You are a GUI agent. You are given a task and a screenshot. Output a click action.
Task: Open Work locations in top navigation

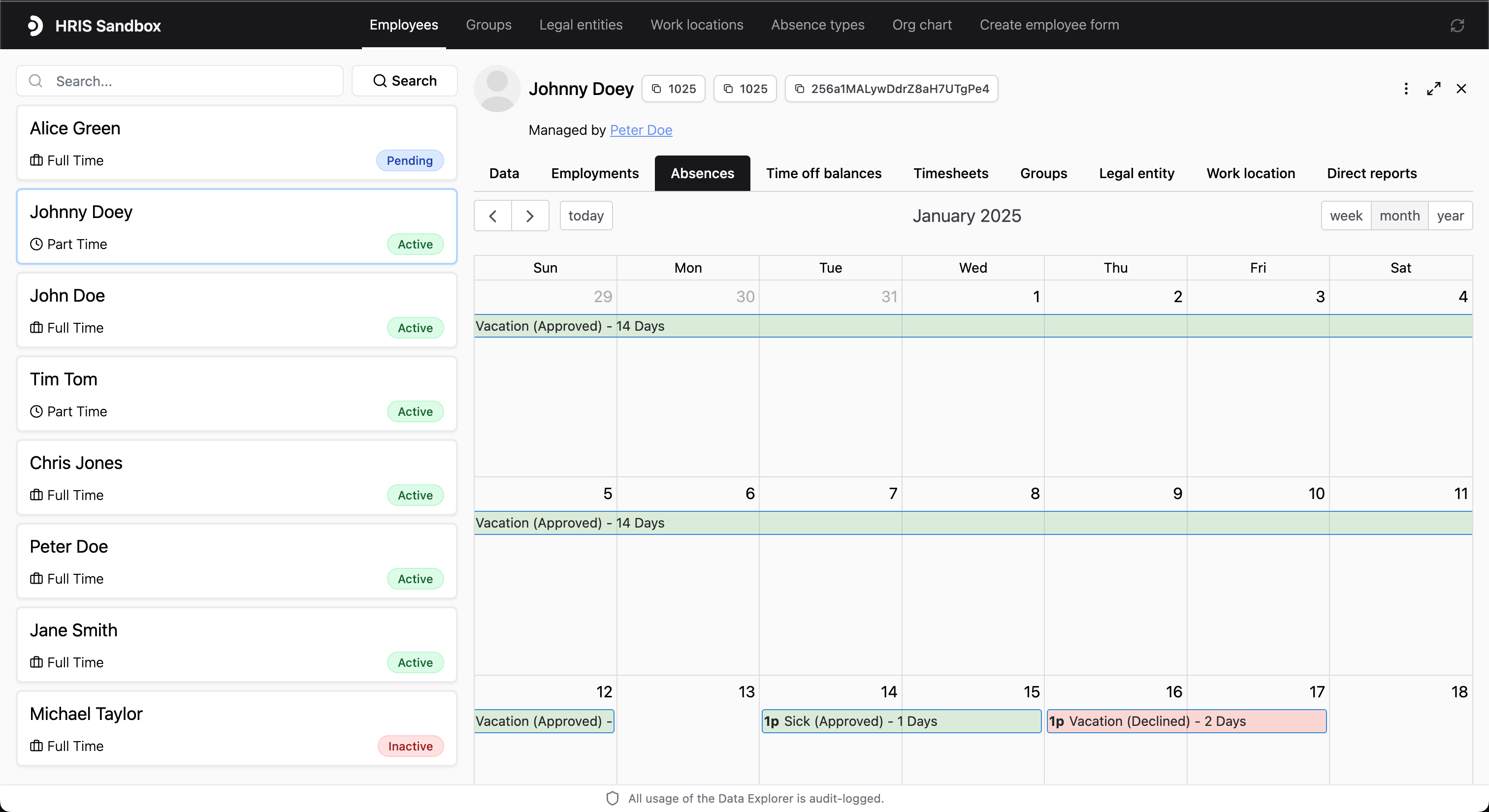click(697, 25)
